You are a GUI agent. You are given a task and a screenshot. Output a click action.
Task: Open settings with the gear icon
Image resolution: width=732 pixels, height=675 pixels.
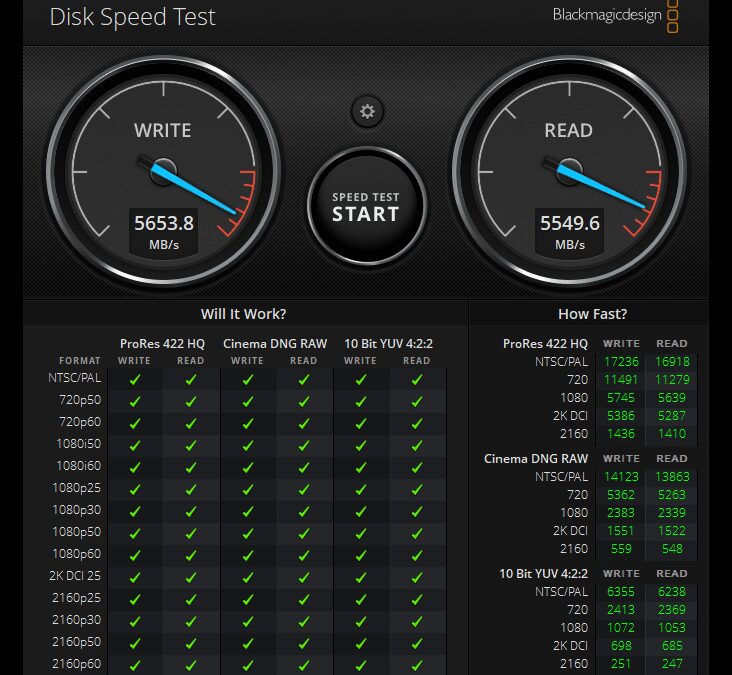click(x=367, y=111)
